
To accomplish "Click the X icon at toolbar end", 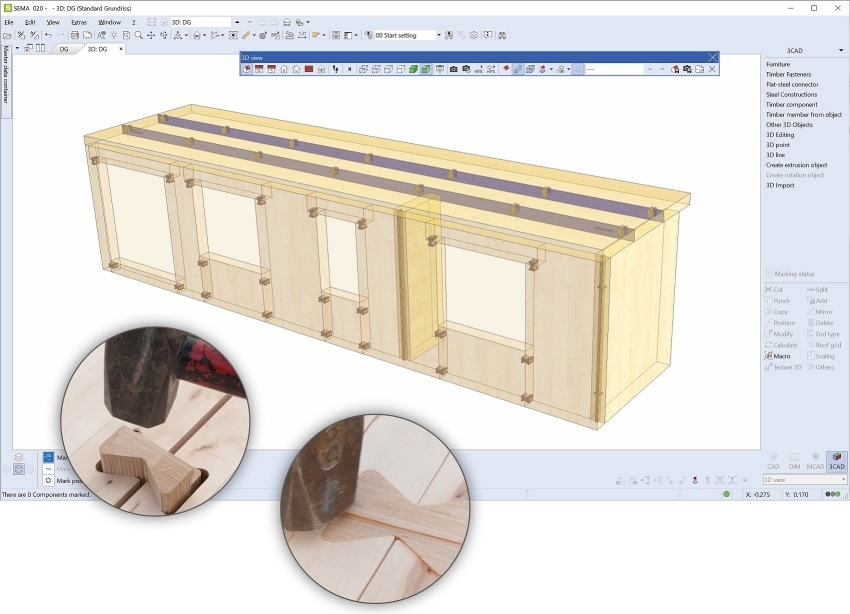I will tap(712, 69).
